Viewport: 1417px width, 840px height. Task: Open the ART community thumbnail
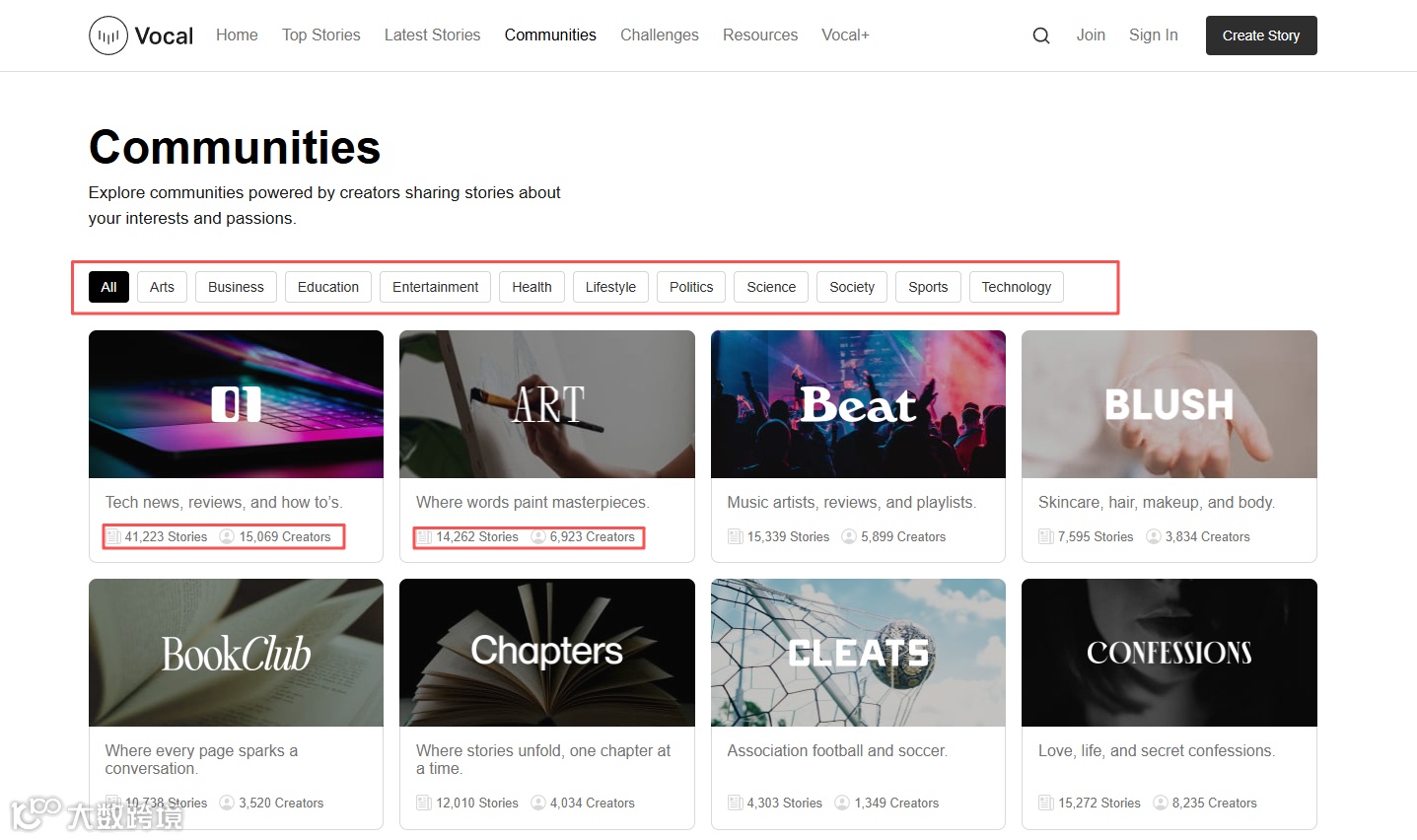pyautogui.click(x=547, y=404)
